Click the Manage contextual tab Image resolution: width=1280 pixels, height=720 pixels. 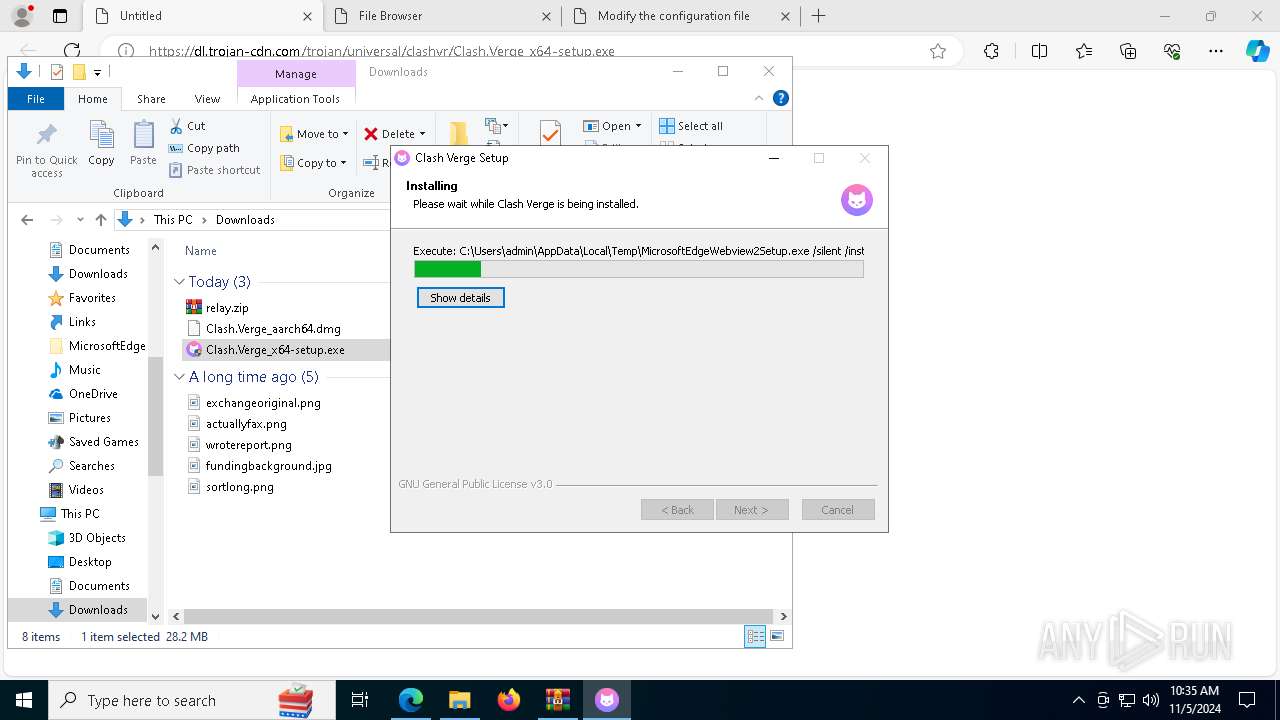[296, 74]
